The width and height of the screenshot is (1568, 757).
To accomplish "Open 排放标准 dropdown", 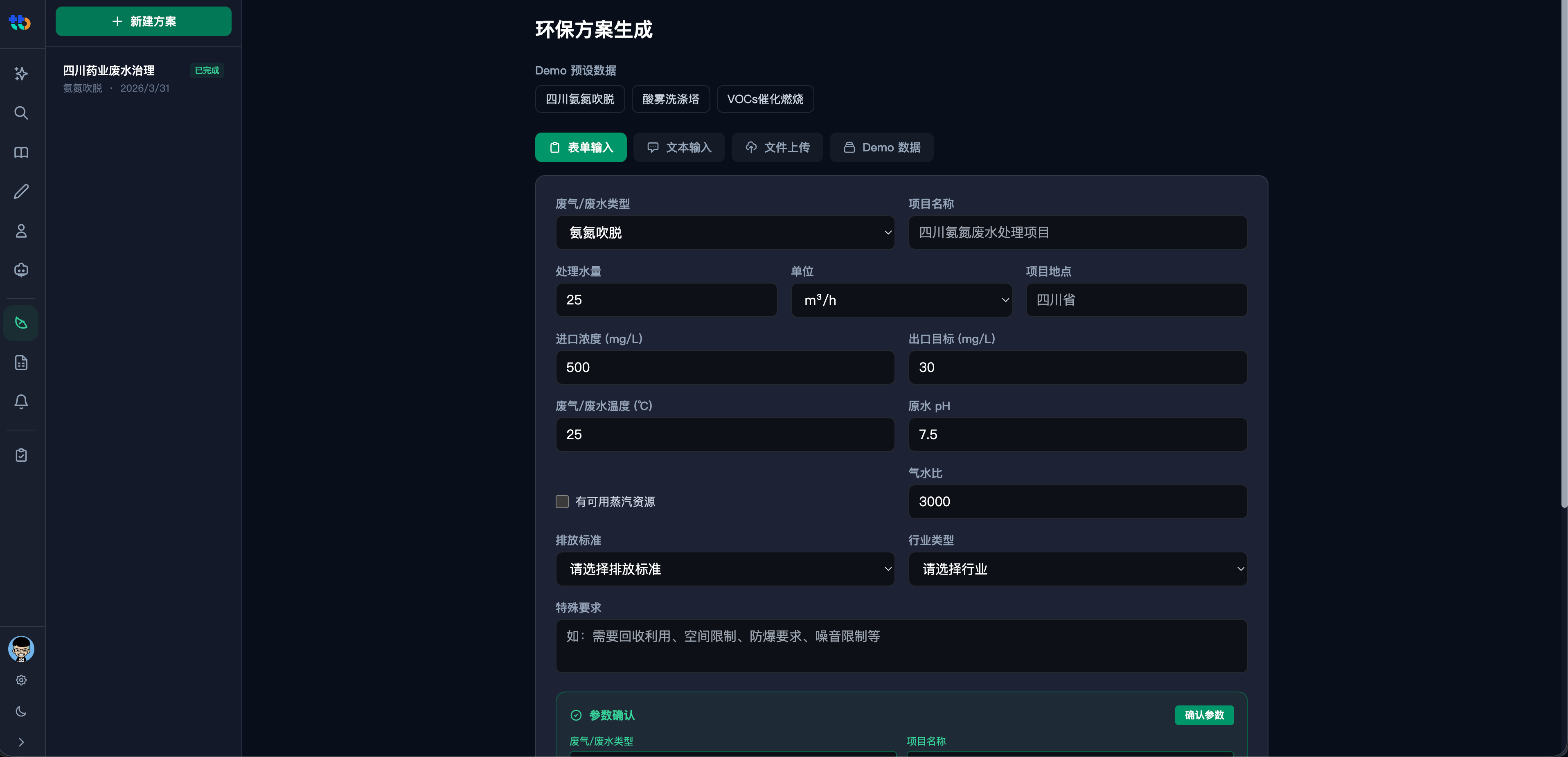I will point(724,569).
